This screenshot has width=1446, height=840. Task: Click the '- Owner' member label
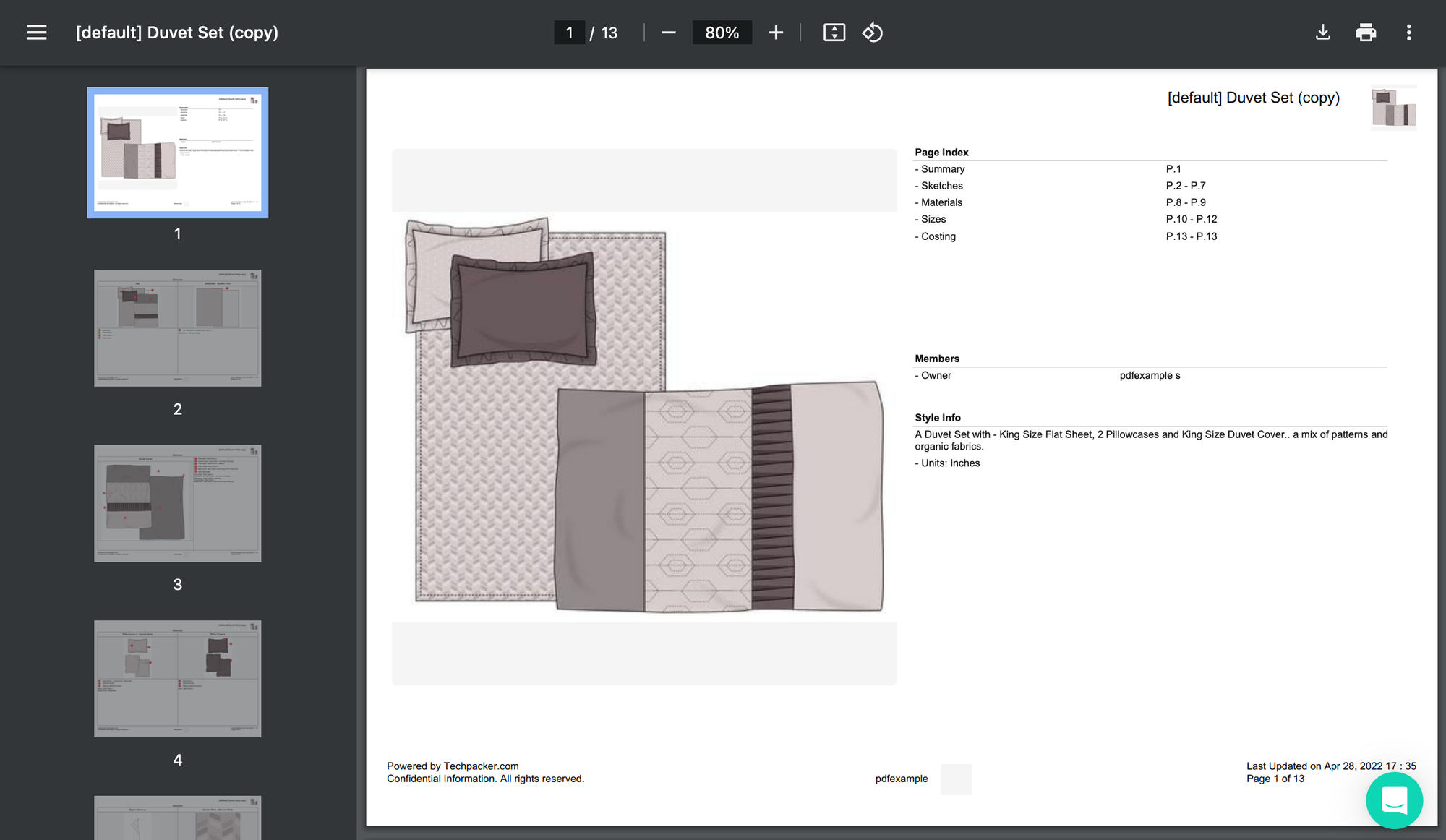[933, 375]
